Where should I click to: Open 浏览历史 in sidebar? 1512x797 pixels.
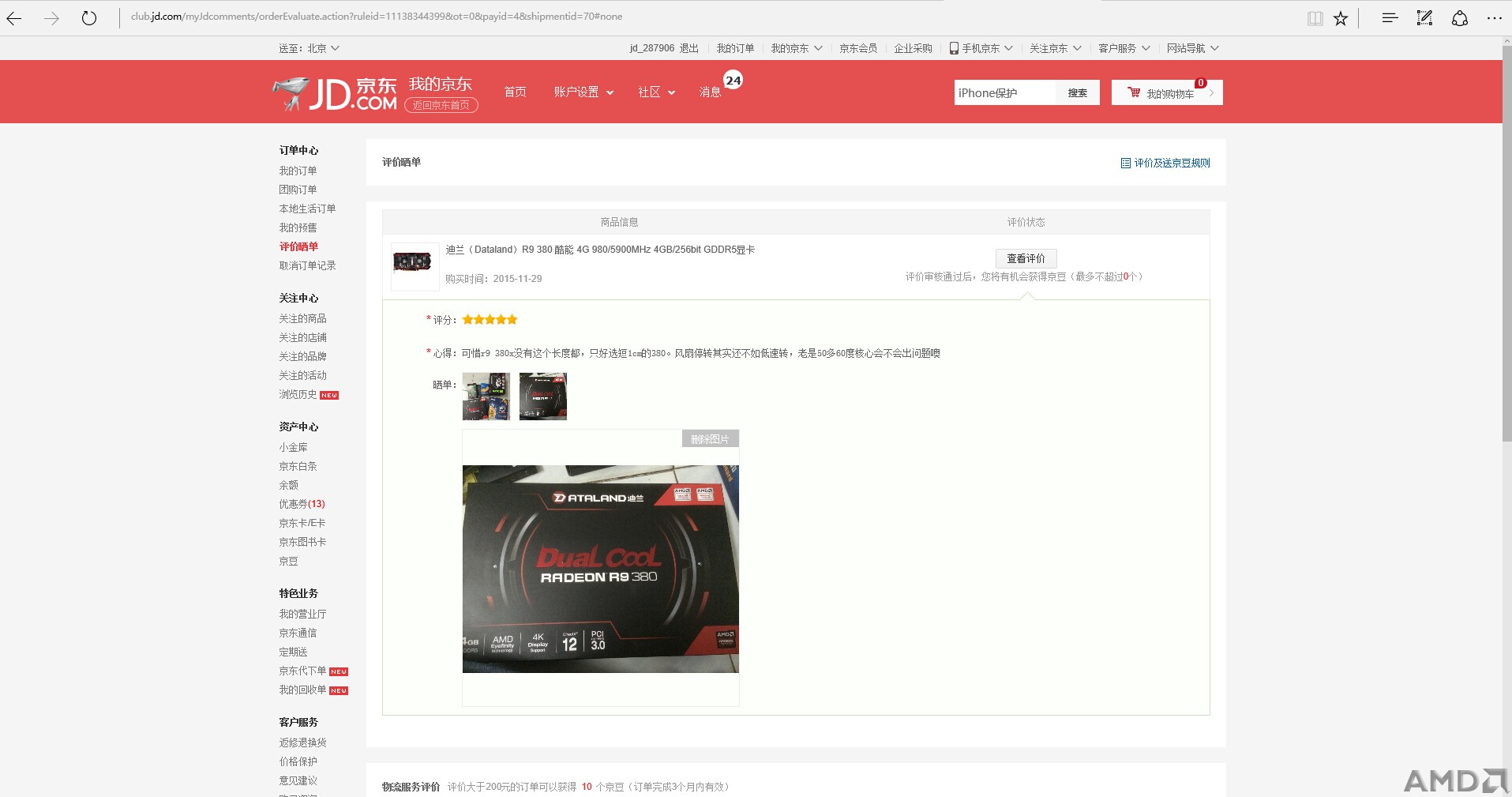[x=298, y=394]
